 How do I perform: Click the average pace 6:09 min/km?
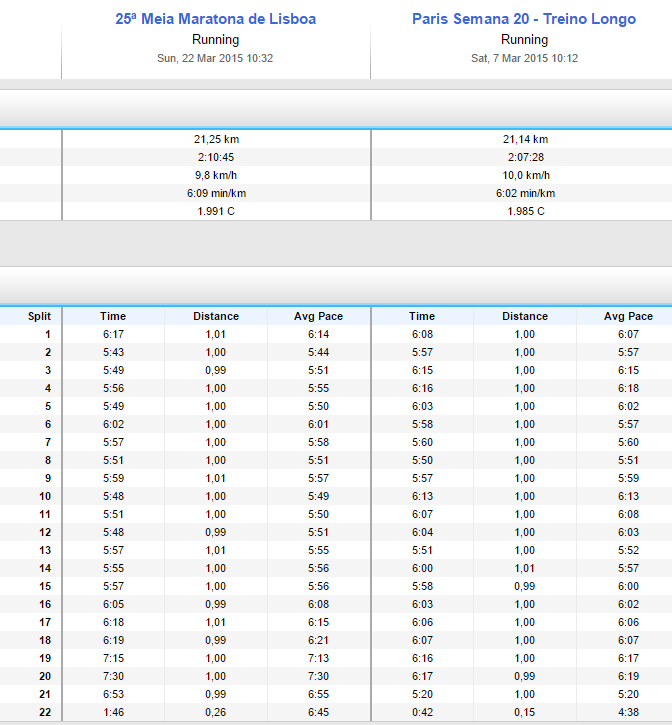216,193
